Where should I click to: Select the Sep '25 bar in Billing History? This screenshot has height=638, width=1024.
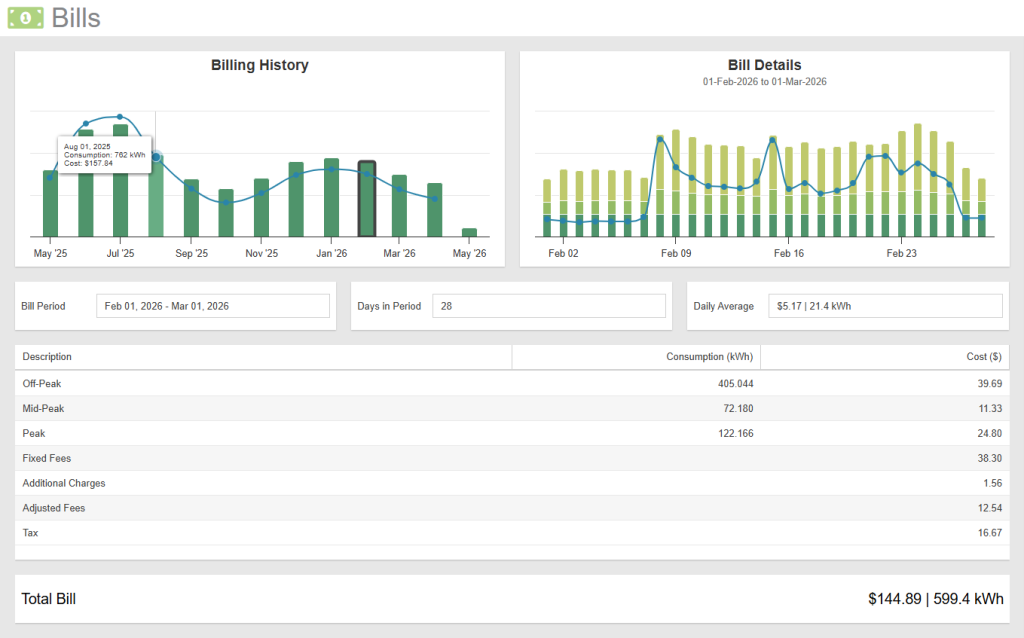coord(191,208)
